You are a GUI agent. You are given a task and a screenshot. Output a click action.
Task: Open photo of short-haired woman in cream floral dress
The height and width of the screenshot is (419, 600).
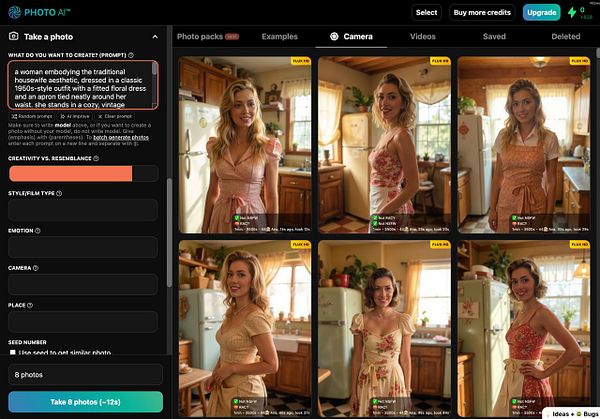click(x=385, y=328)
